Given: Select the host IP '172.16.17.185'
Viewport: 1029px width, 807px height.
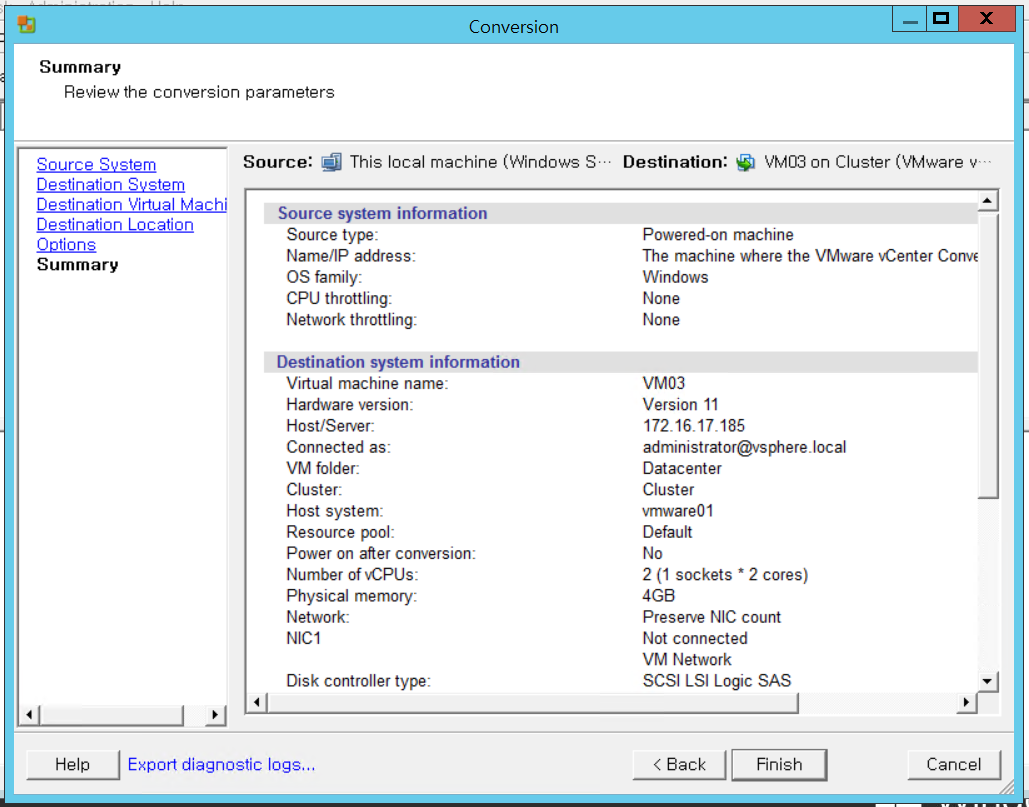Looking at the screenshot, I should click(694, 426).
